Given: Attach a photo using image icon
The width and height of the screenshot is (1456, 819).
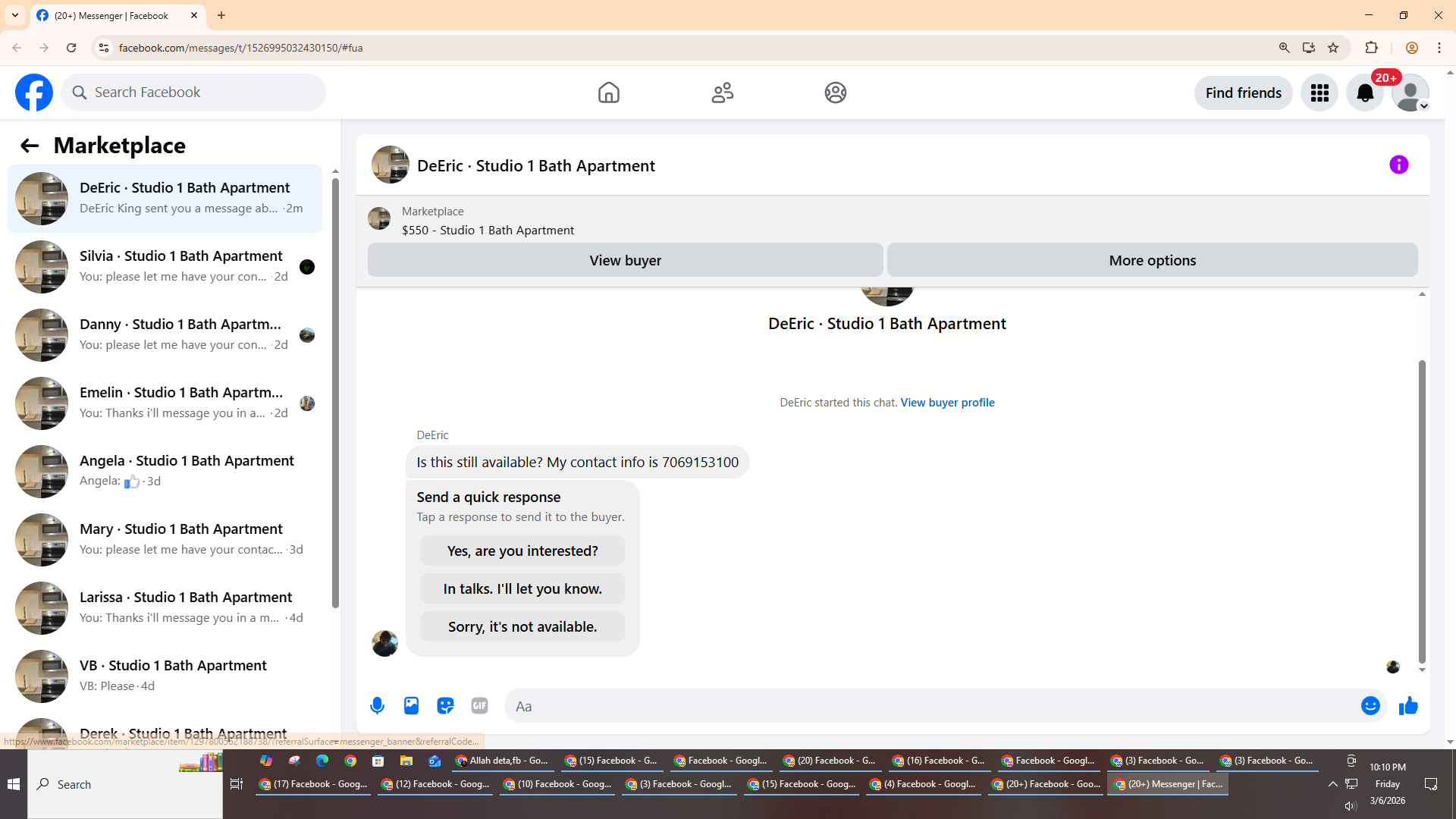Looking at the screenshot, I should point(411,706).
